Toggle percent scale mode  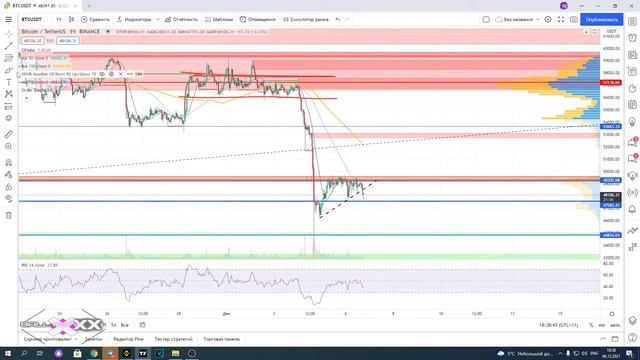point(591,325)
